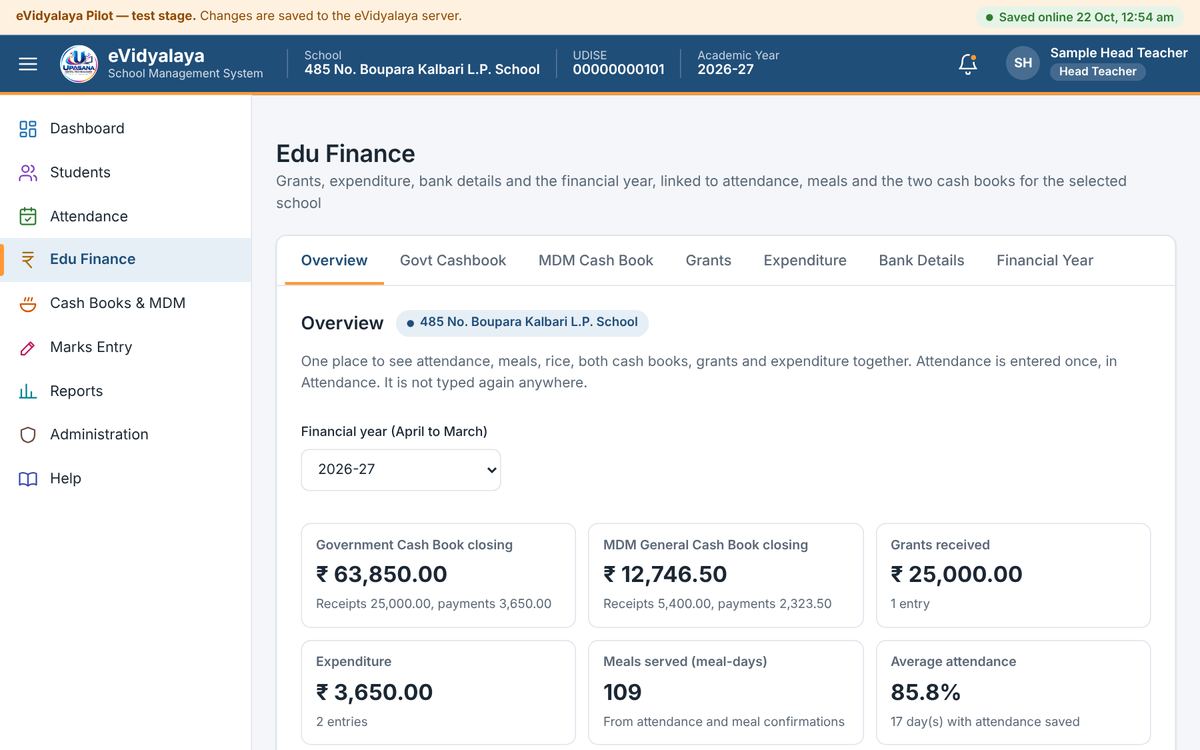Click the Saved online status pill
The width and height of the screenshot is (1200, 750).
[1080, 17]
